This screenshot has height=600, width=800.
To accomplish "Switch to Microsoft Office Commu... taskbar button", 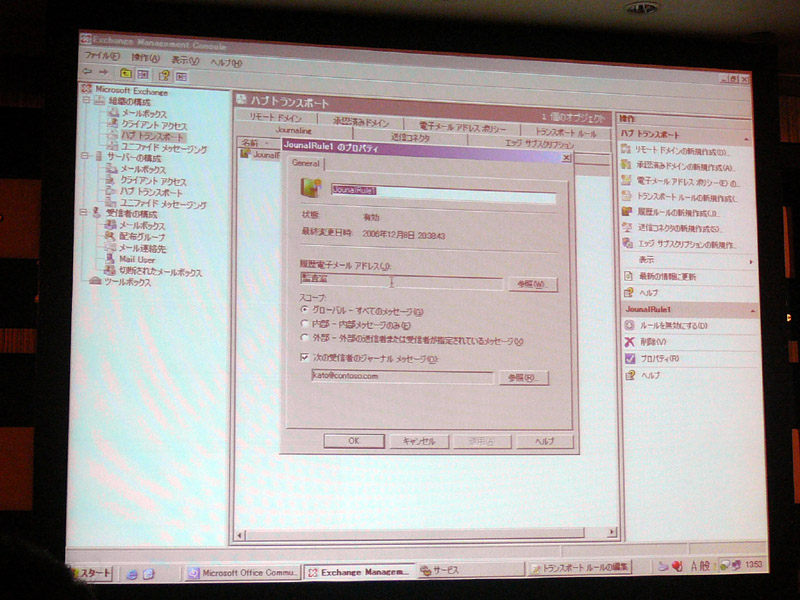I will (243, 573).
